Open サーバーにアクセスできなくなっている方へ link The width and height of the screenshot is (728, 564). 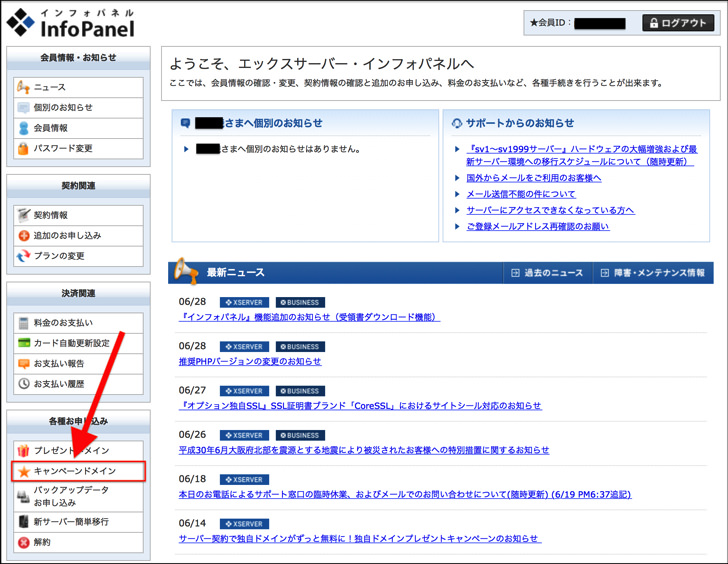click(x=550, y=210)
